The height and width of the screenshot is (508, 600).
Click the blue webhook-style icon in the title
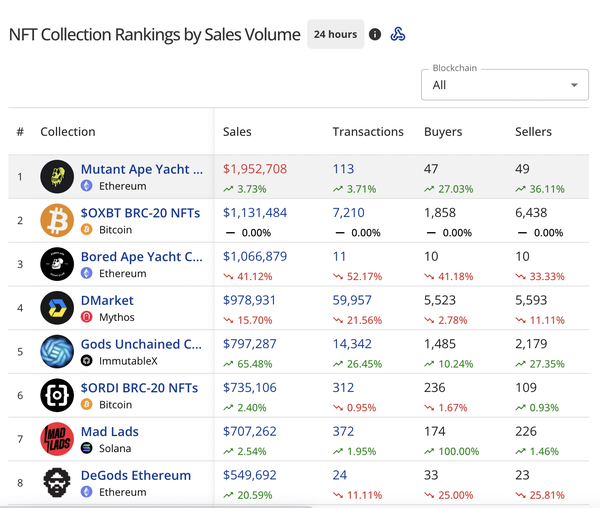(x=398, y=34)
